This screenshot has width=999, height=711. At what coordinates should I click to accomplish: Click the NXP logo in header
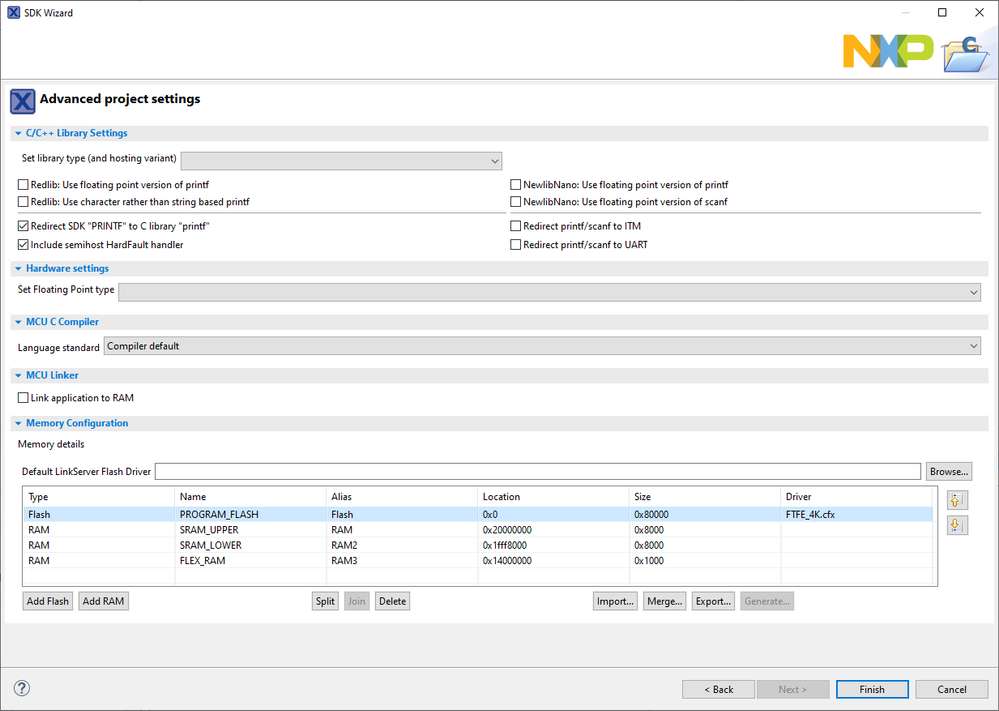[x=887, y=50]
